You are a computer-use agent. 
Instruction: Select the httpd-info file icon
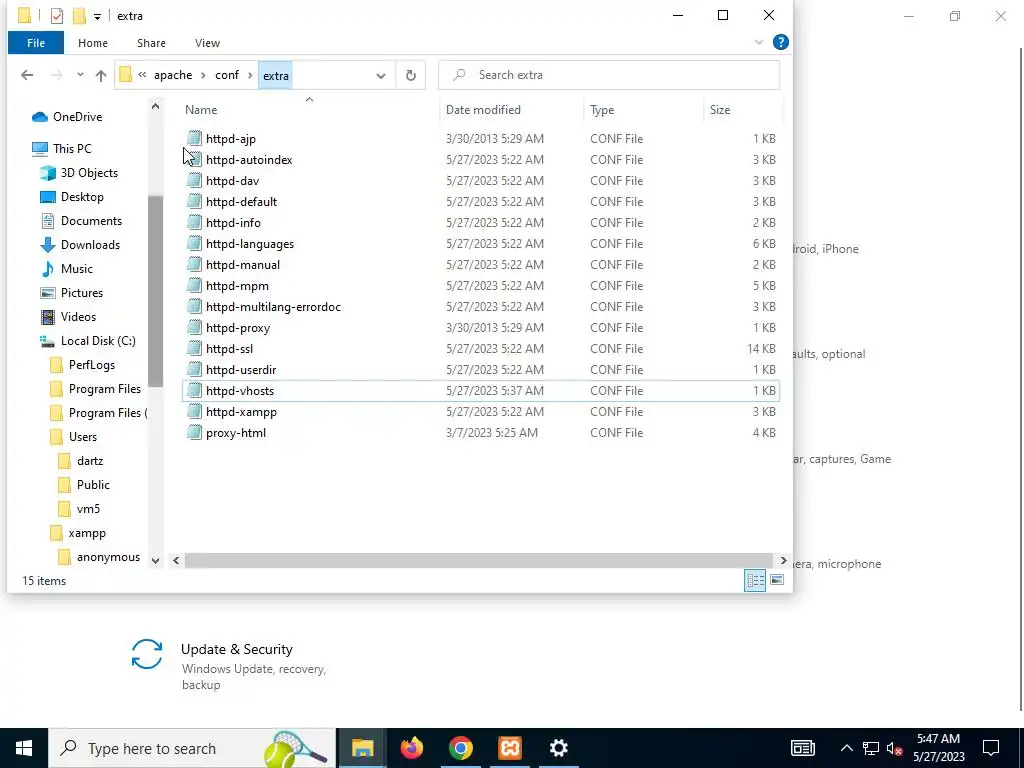pyautogui.click(x=194, y=223)
